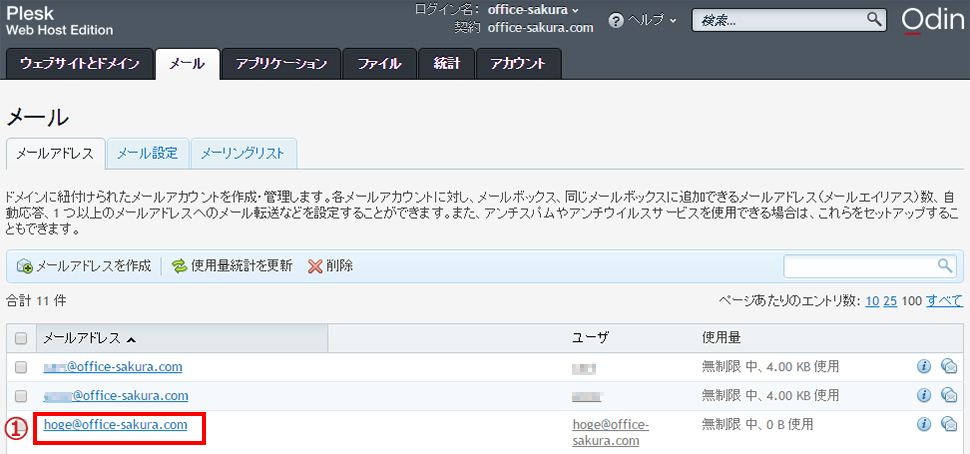Viewport: 970px width, 454px height.
Task: Toggle the select-all checkbox in table header
Action: click(x=21, y=338)
